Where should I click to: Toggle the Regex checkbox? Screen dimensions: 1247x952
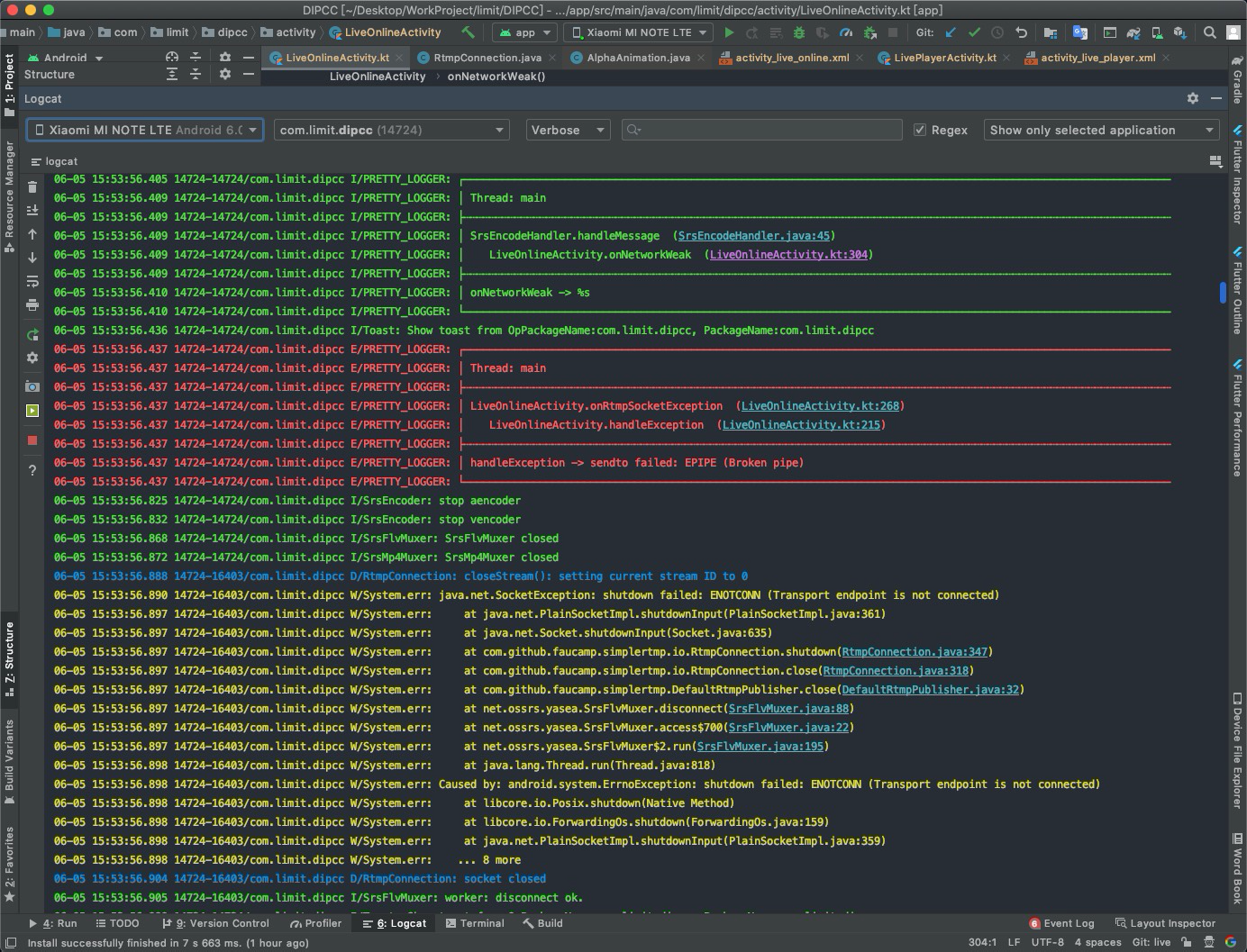tap(920, 130)
